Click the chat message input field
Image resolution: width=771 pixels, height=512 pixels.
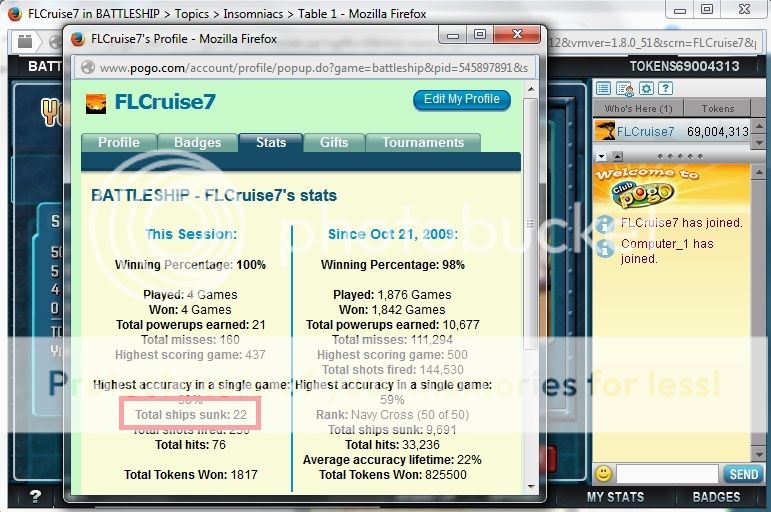(x=667, y=474)
